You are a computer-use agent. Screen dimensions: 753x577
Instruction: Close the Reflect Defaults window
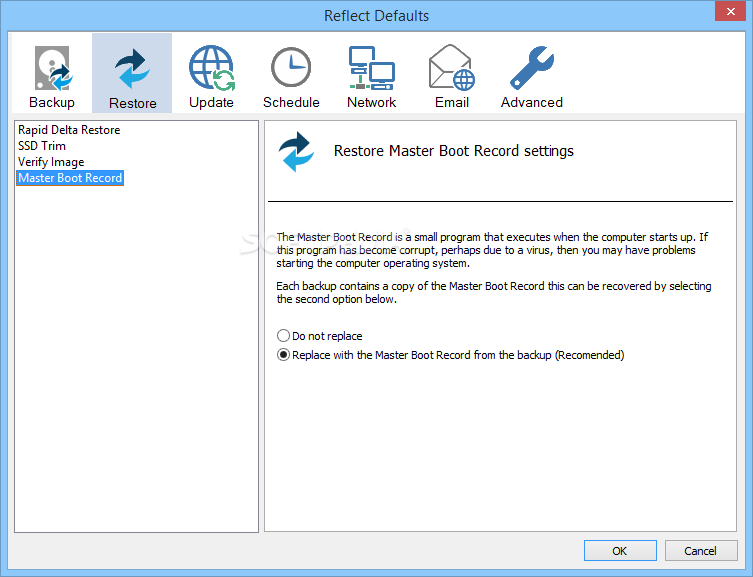click(730, 11)
